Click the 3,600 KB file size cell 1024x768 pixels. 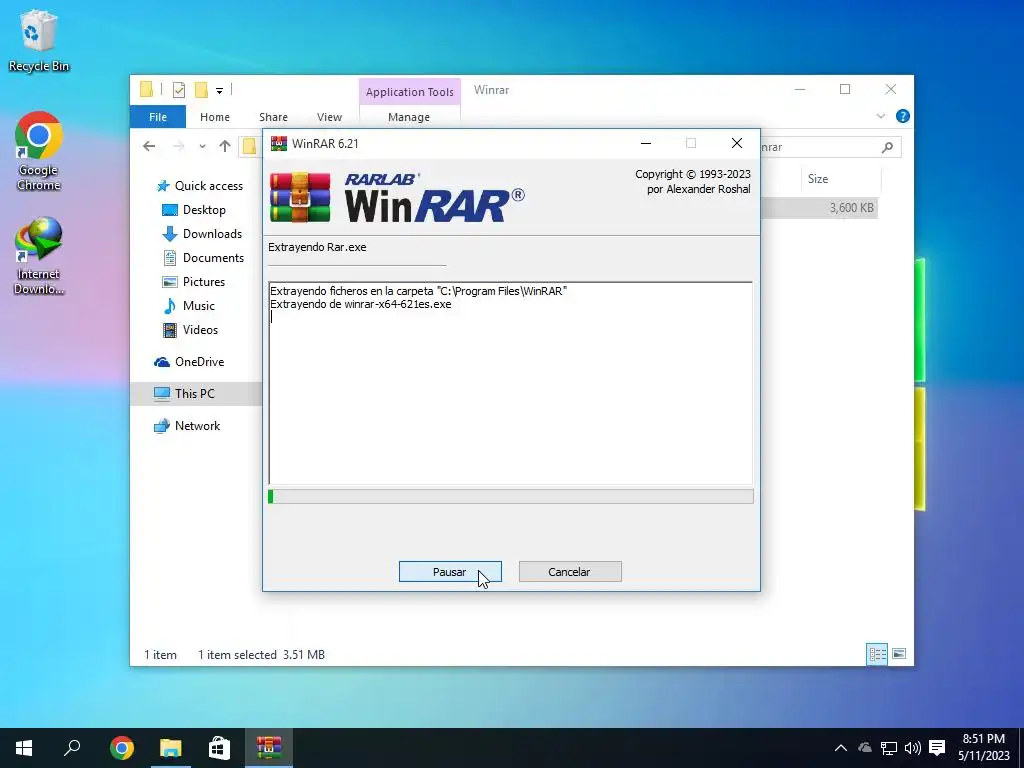852,208
